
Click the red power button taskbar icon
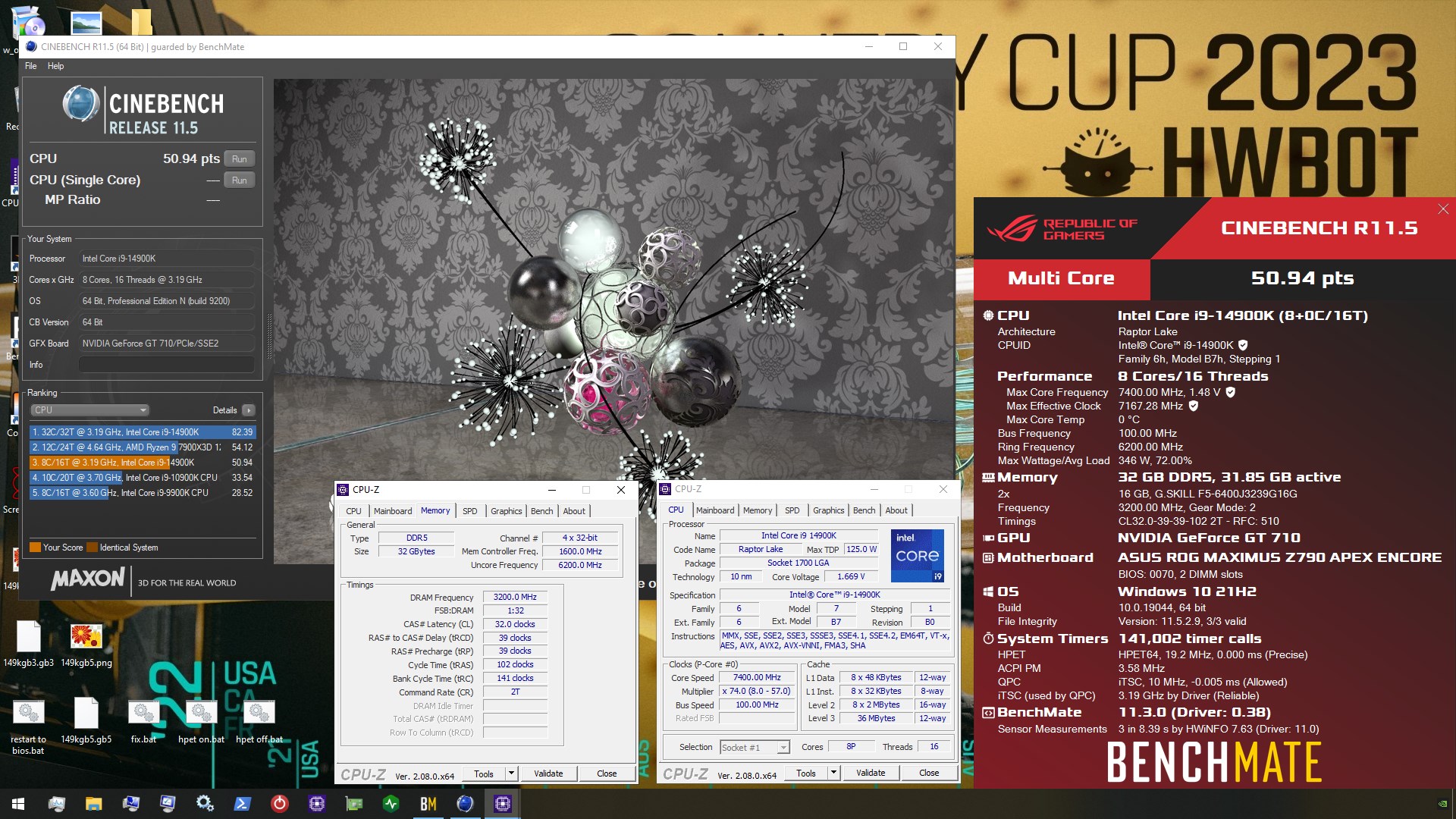tap(279, 804)
